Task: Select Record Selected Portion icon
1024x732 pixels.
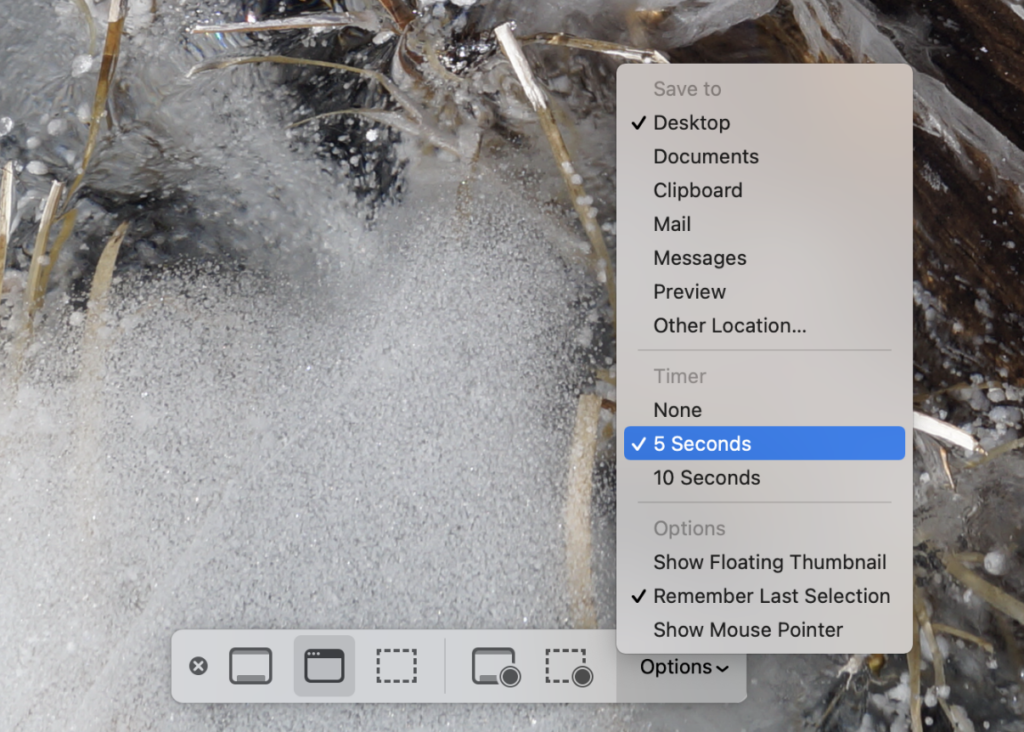Action: pos(569,666)
